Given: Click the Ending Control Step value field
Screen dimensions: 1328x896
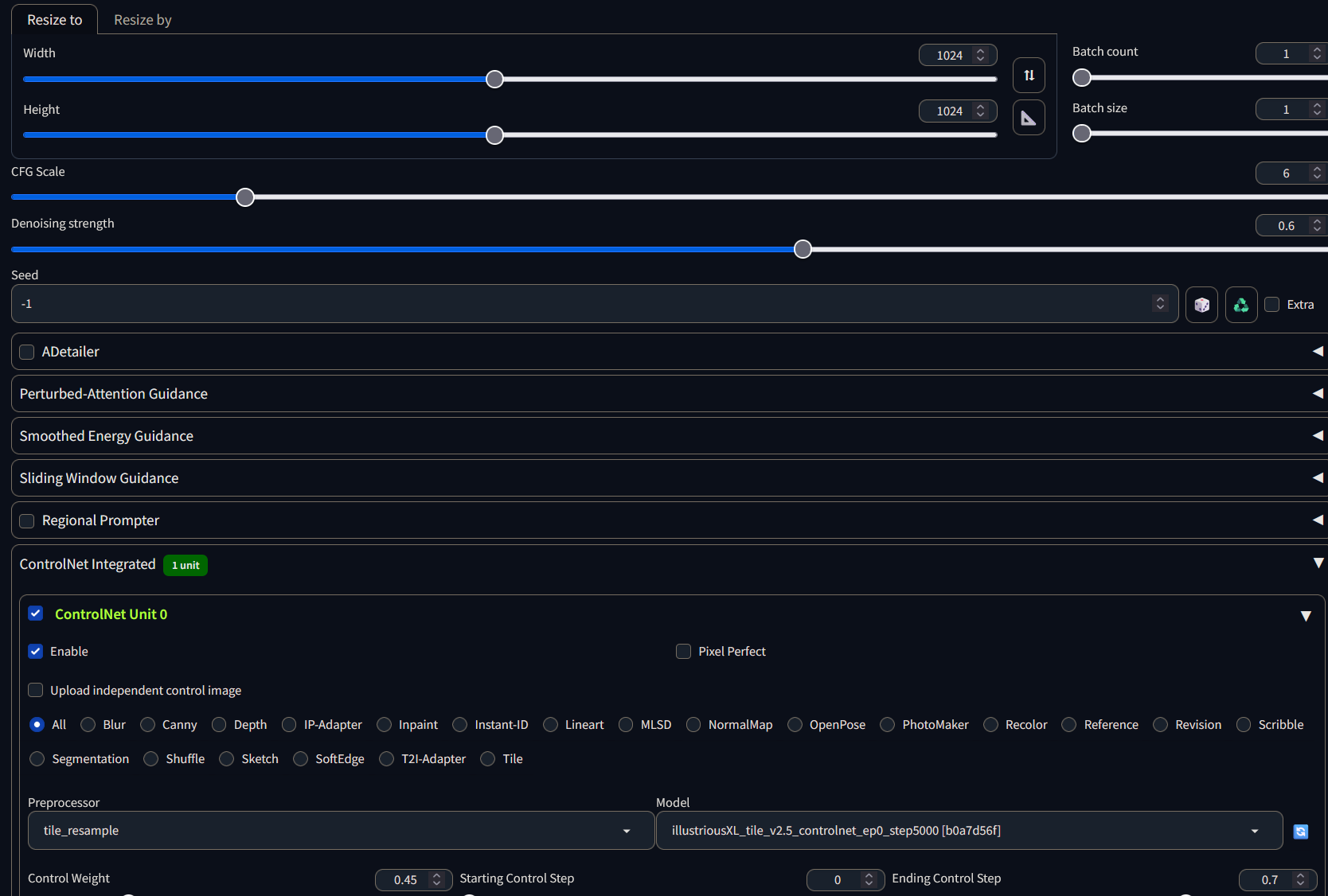Looking at the screenshot, I should 1278,879.
